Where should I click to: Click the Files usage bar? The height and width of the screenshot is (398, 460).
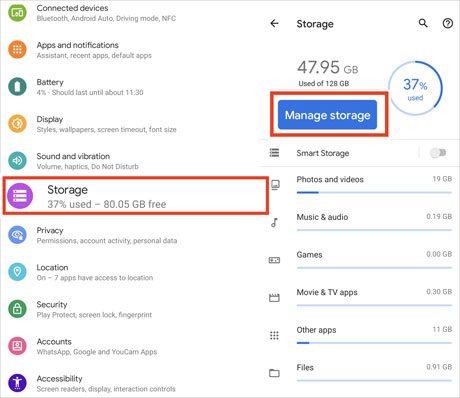[374, 380]
